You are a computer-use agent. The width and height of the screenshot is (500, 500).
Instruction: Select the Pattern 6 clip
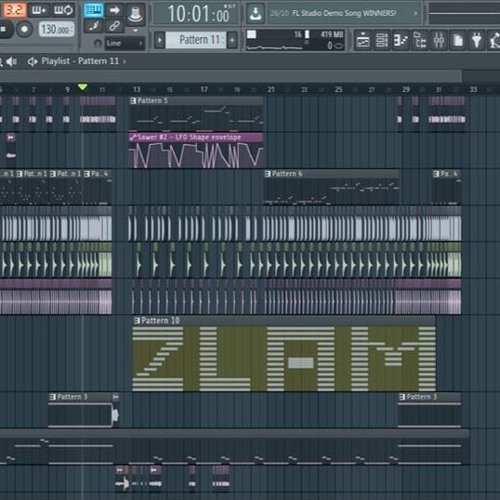[x=331, y=187]
